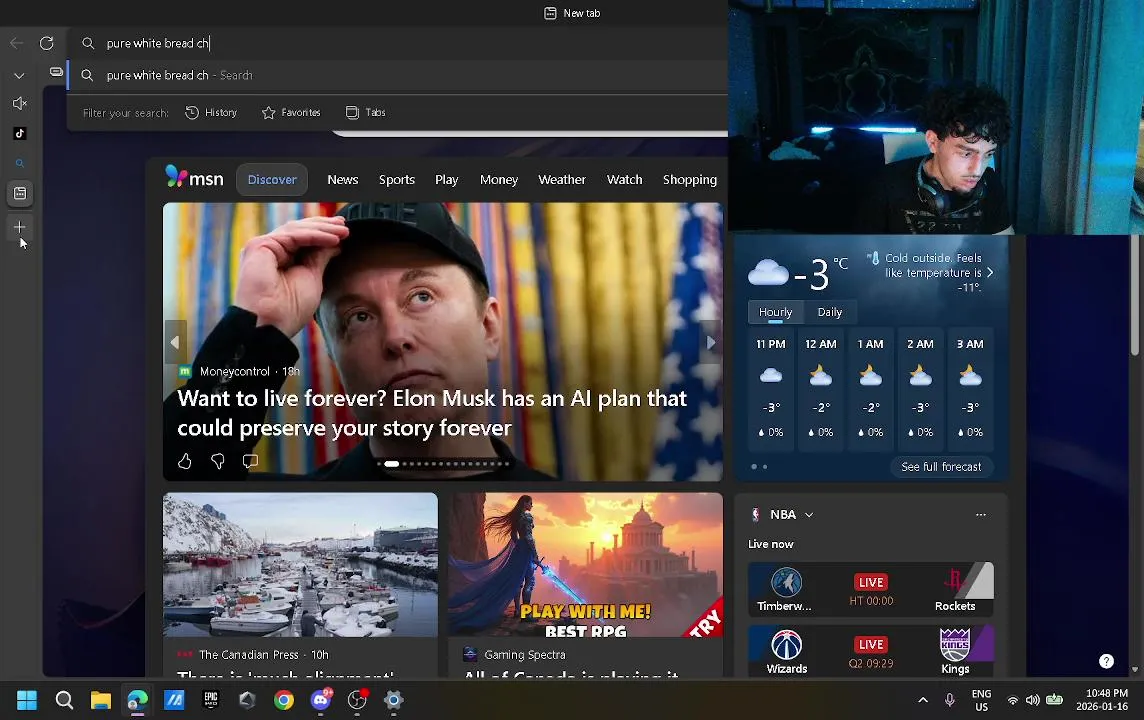
Task: Open the Money tab
Action: [x=499, y=179]
